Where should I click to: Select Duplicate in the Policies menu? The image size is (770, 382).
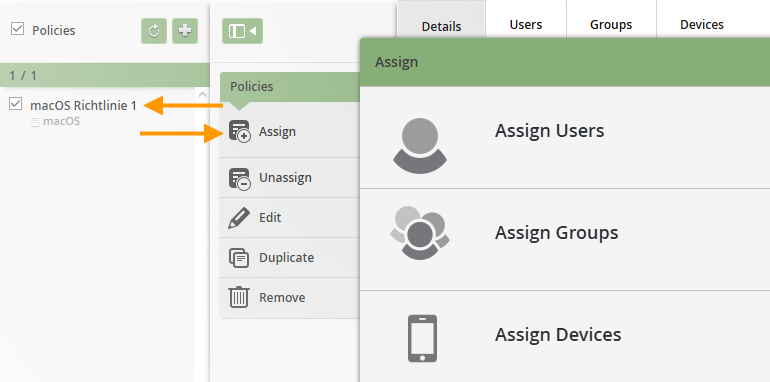tap(290, 257)
